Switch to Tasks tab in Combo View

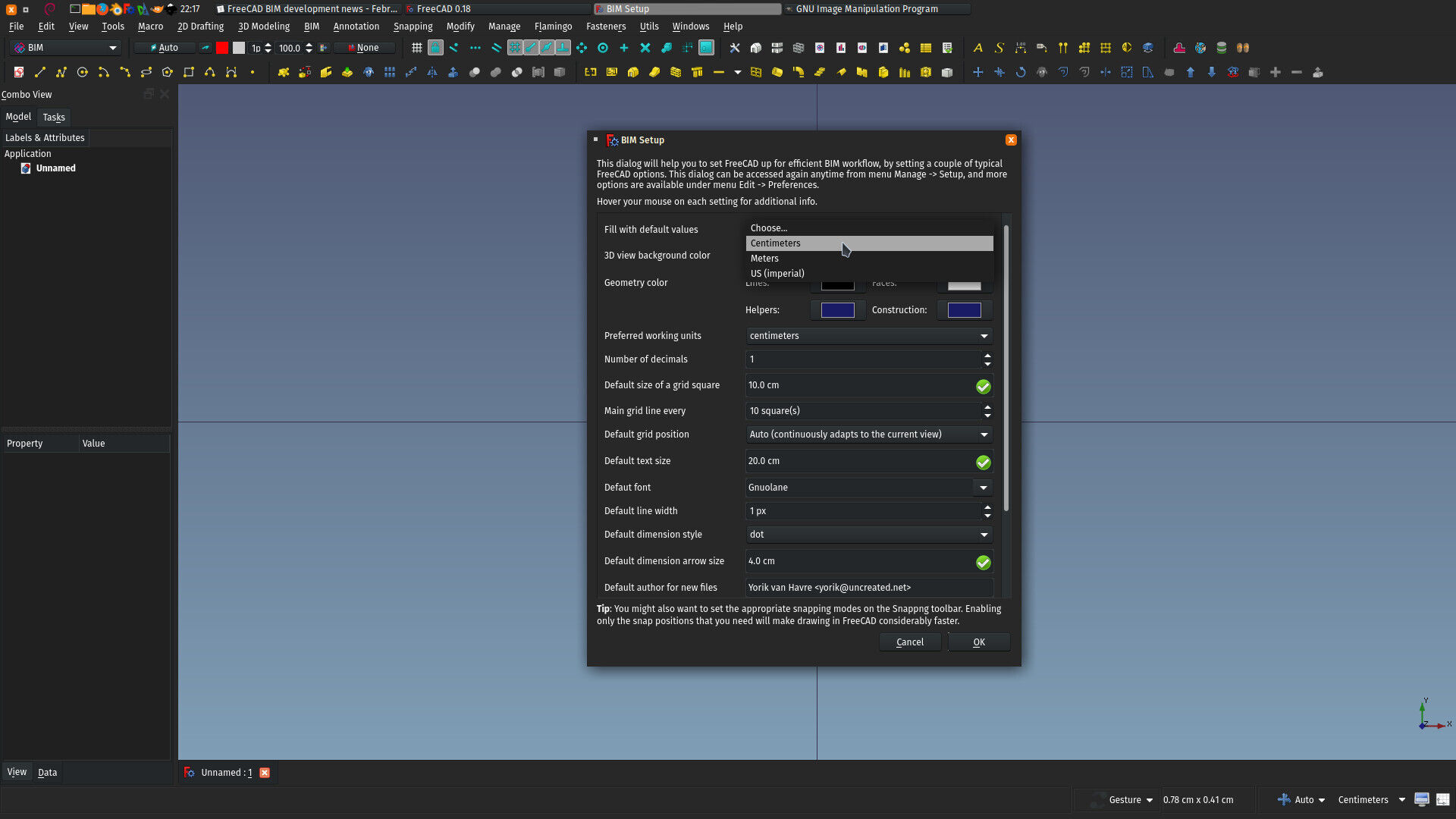(54, 117)
